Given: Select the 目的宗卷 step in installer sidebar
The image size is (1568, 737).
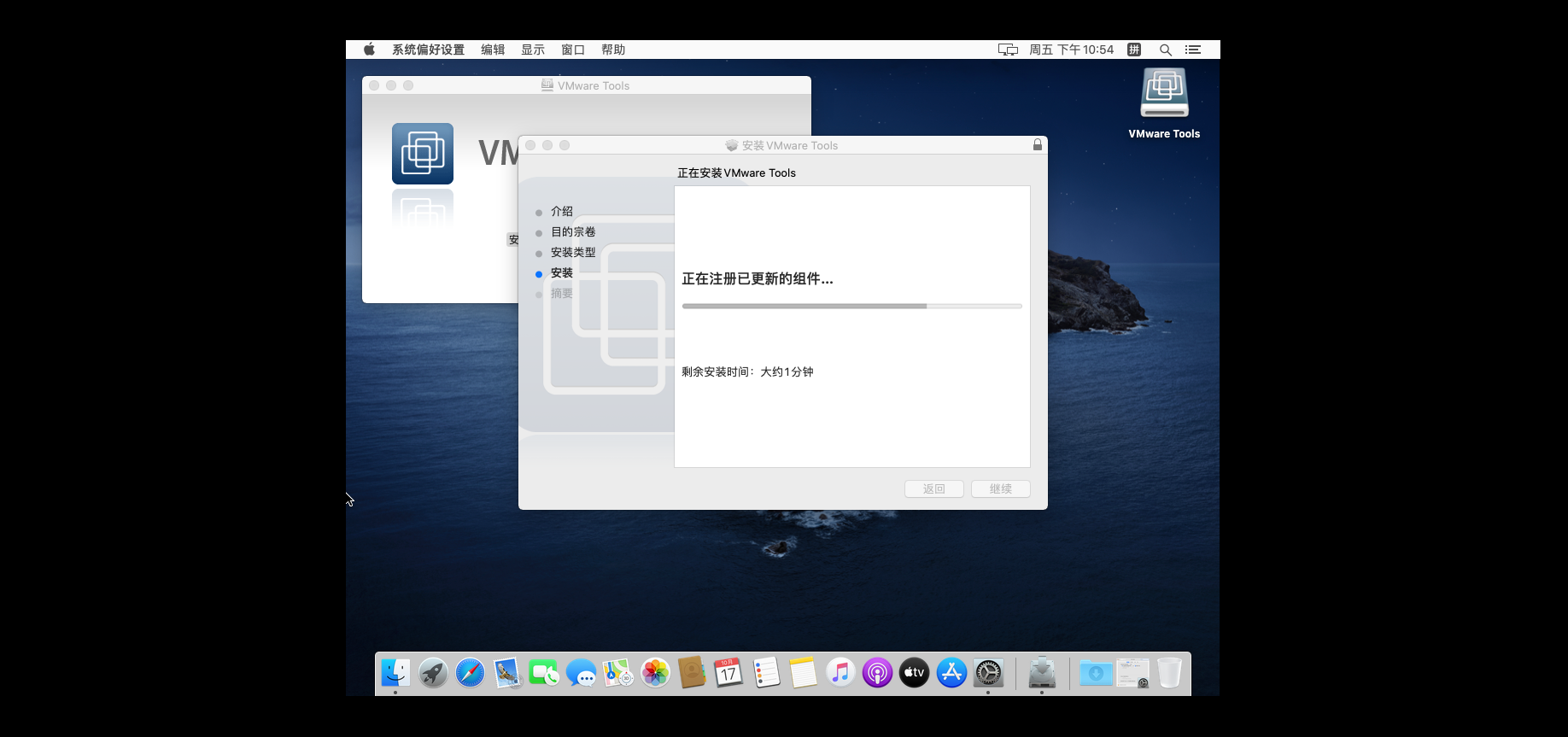Looking at the screenshot, I should tap(573, 231).
